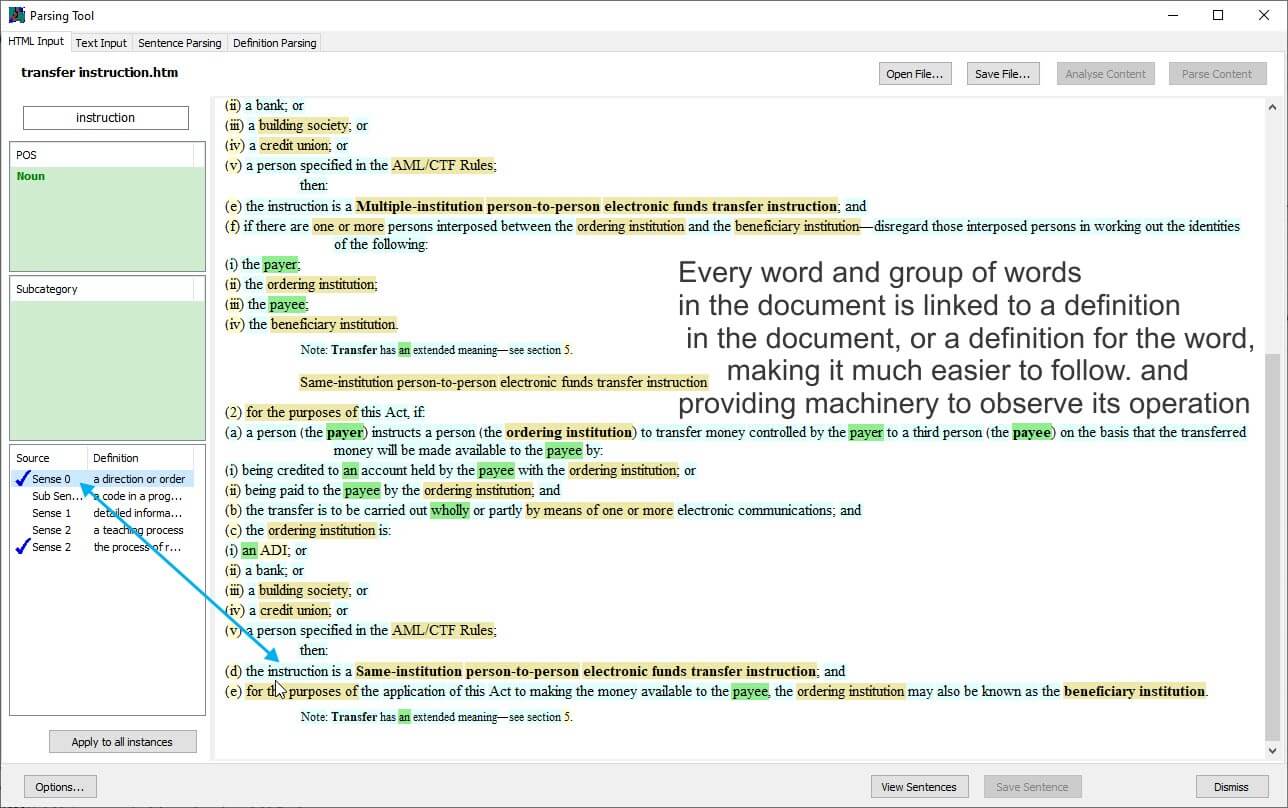This screenshot has width=1288, height=808.
Task: Click 'Multiple-institution person-to-person electronic funds transfer instruction' term
Action: click(x=596, y=206)
